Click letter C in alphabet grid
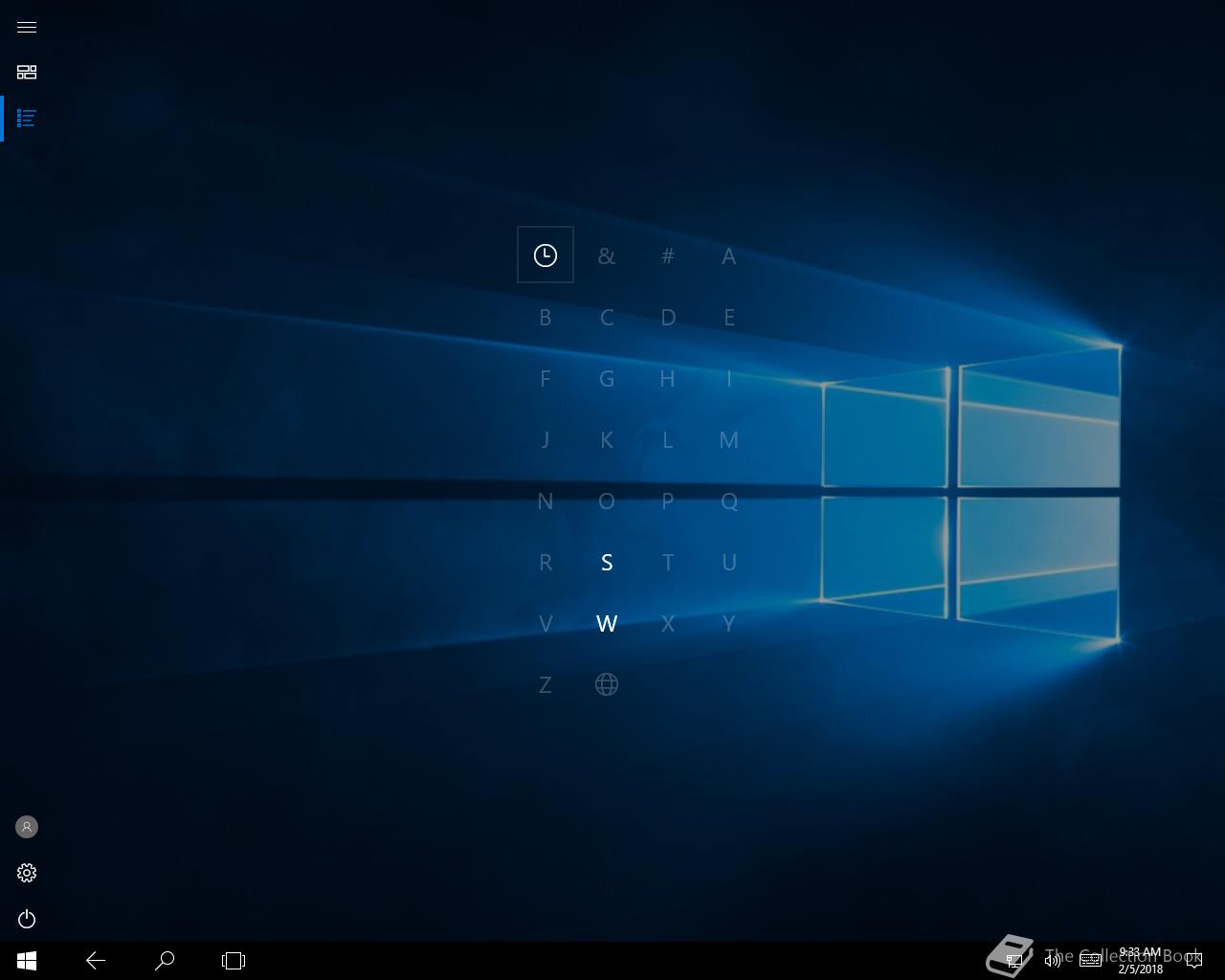Viewport: 1225px width, 980px height. 607,318
